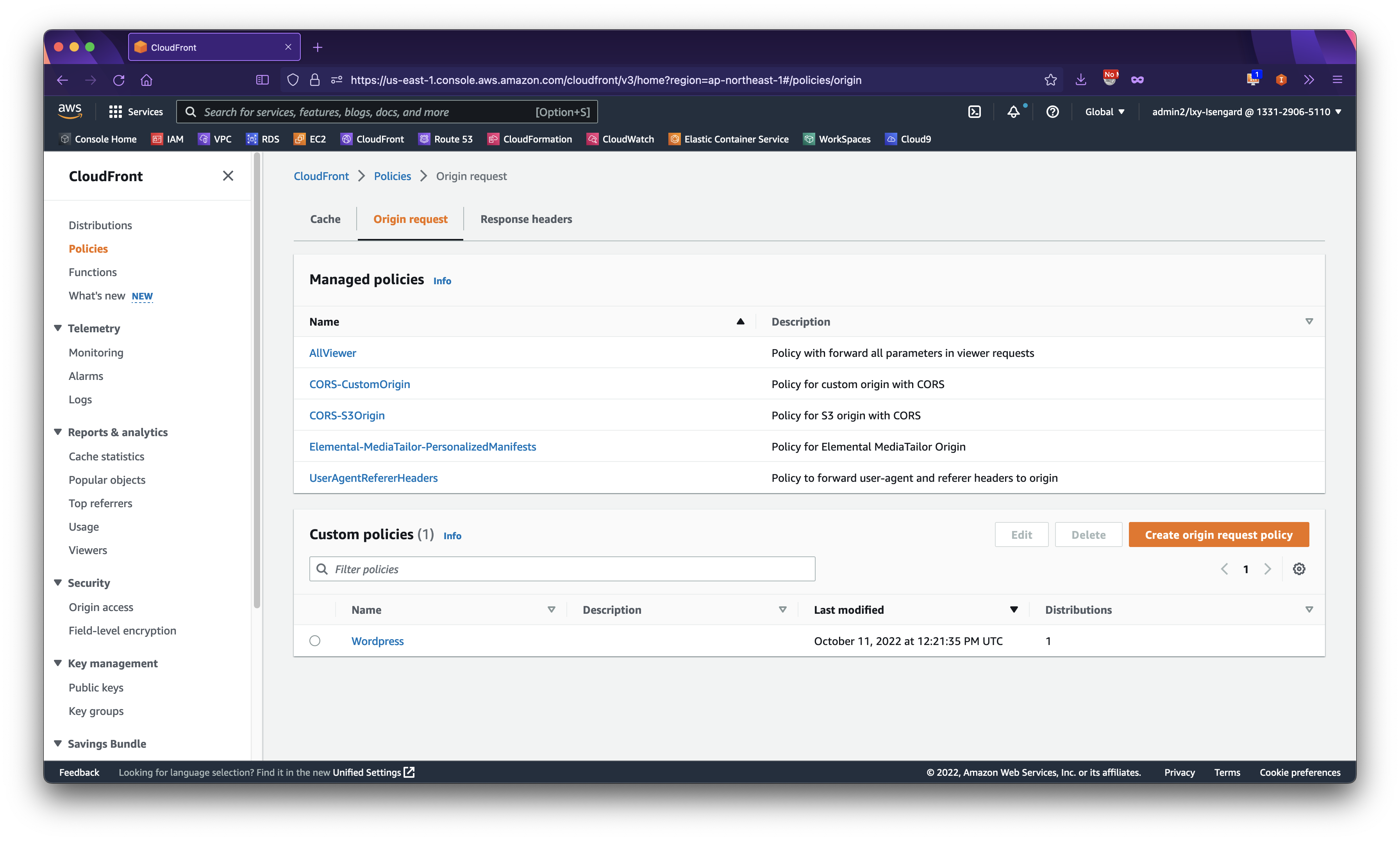Go back in browser history
The image size is (1400, 841).
click(62, 80)
